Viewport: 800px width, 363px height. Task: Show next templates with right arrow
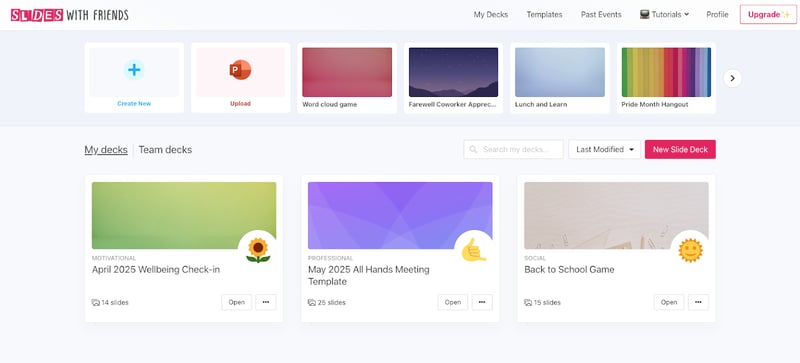[x=733, y=78]
